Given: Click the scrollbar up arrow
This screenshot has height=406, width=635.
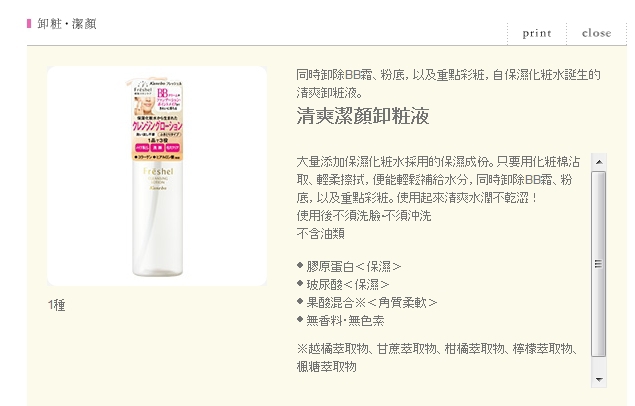Looking at the screenshot, I should pos(599,162).
